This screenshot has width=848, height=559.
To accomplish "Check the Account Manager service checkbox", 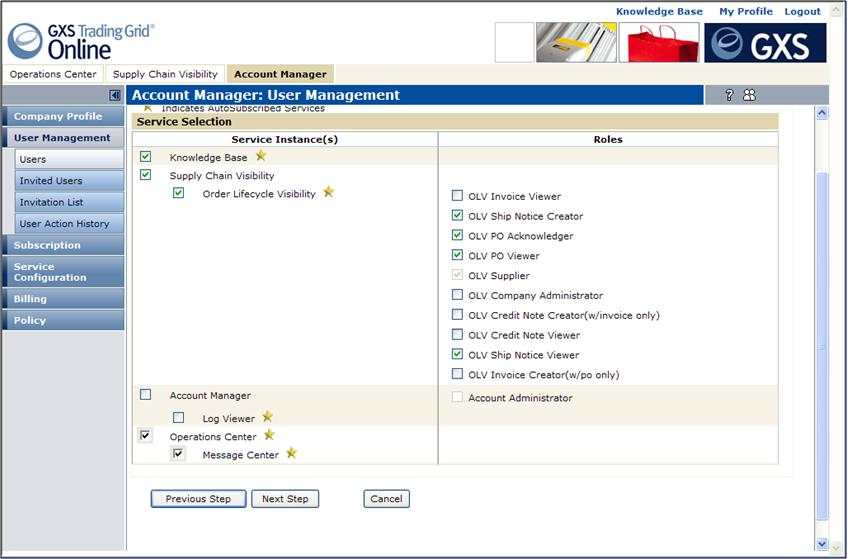I will (x=145, y=395).
